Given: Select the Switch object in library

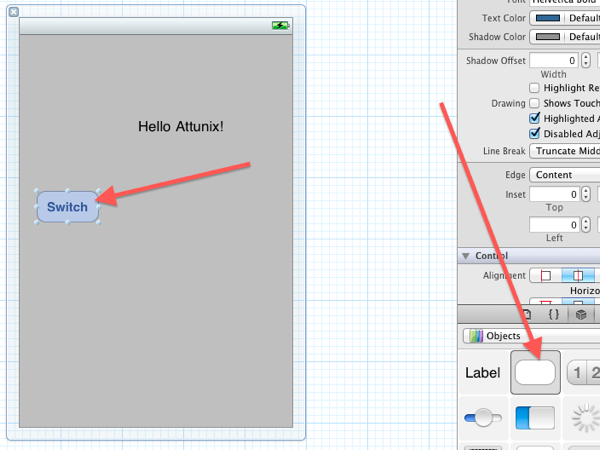Looking at the screenshot, I should coord(535,418).
